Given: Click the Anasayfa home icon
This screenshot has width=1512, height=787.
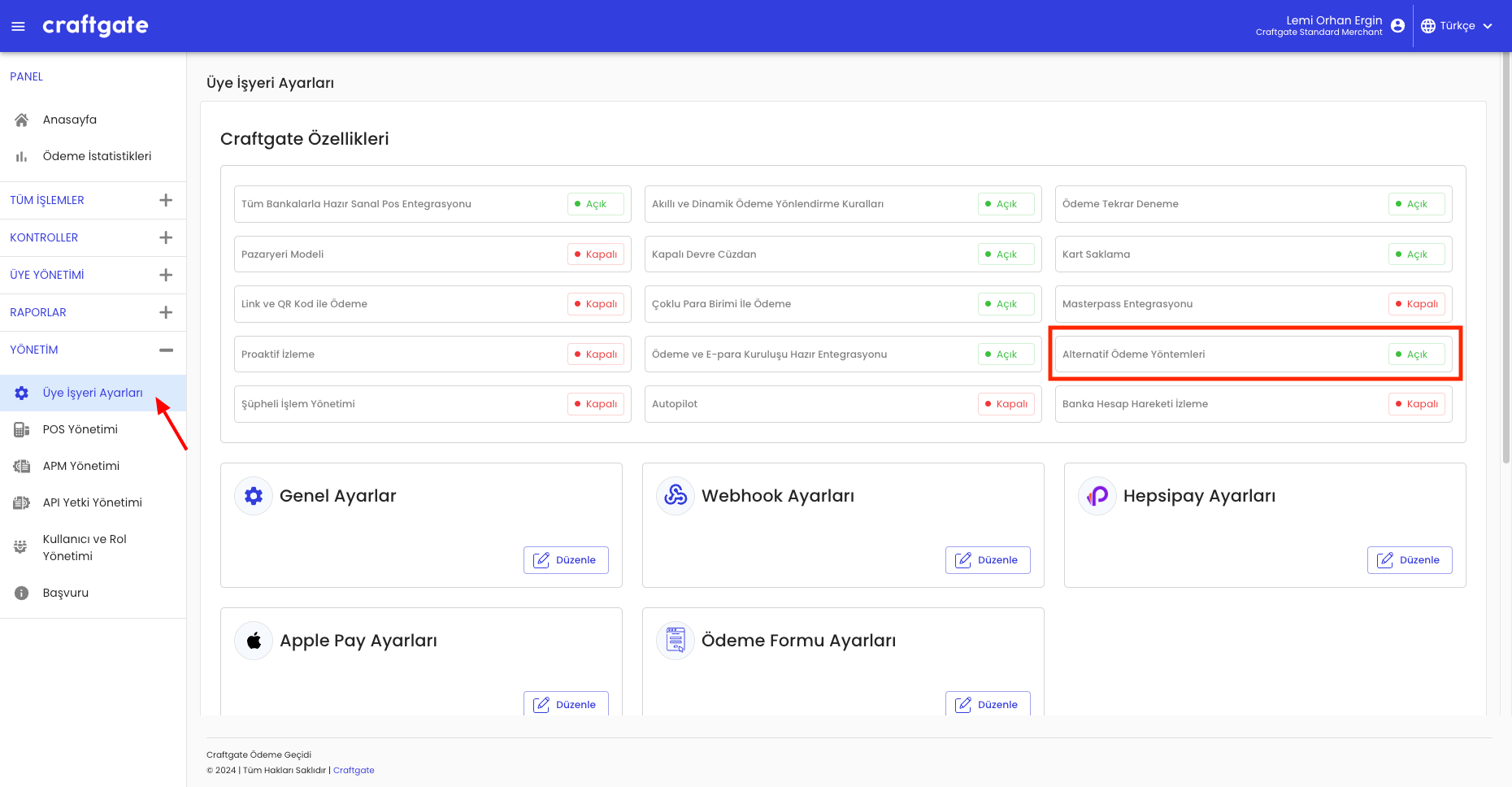Looking at the screenshot, I should coord(22,120).
